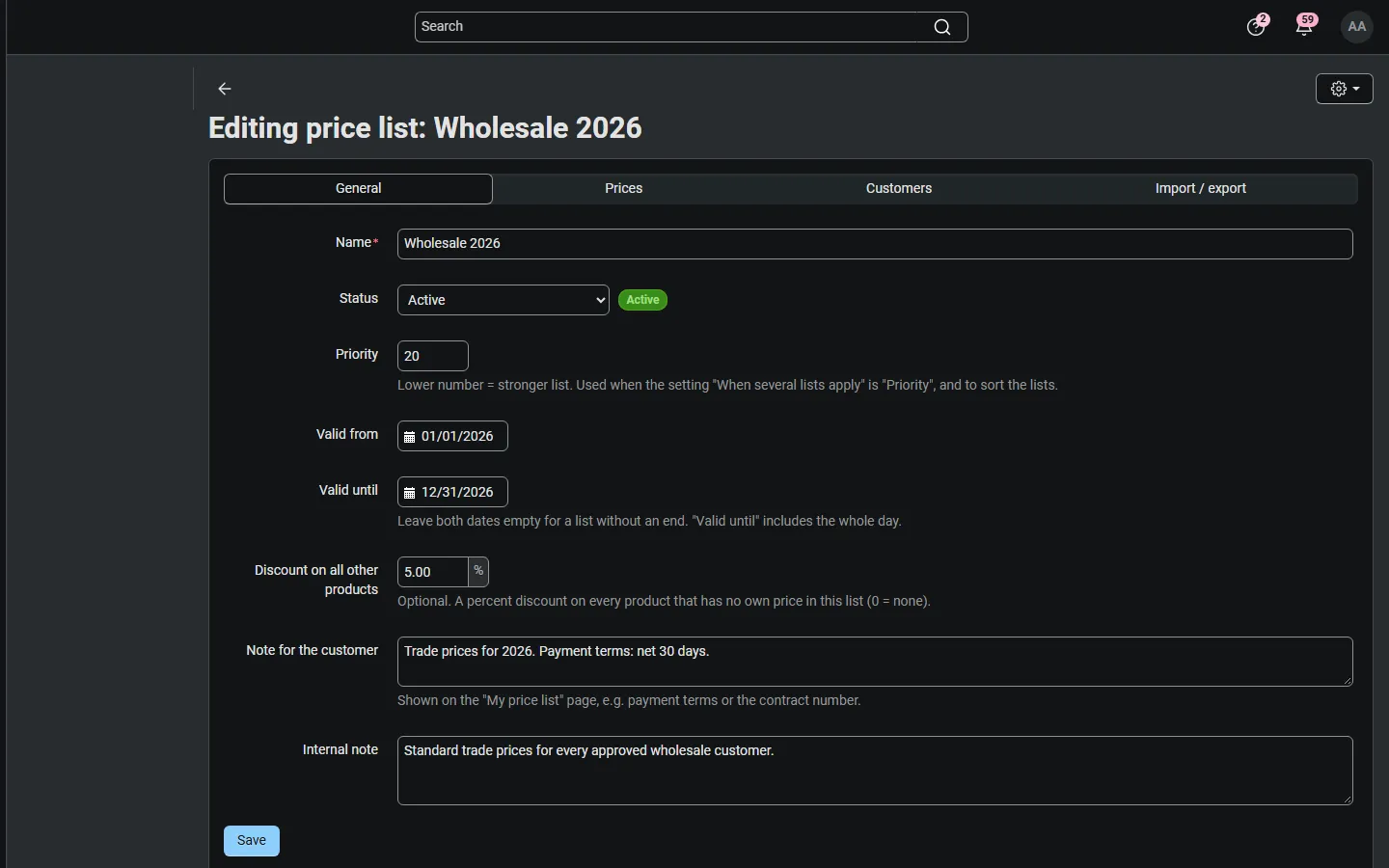The image size is (1389, 868).
Task: Save the price list
Action: coord(252,841)
